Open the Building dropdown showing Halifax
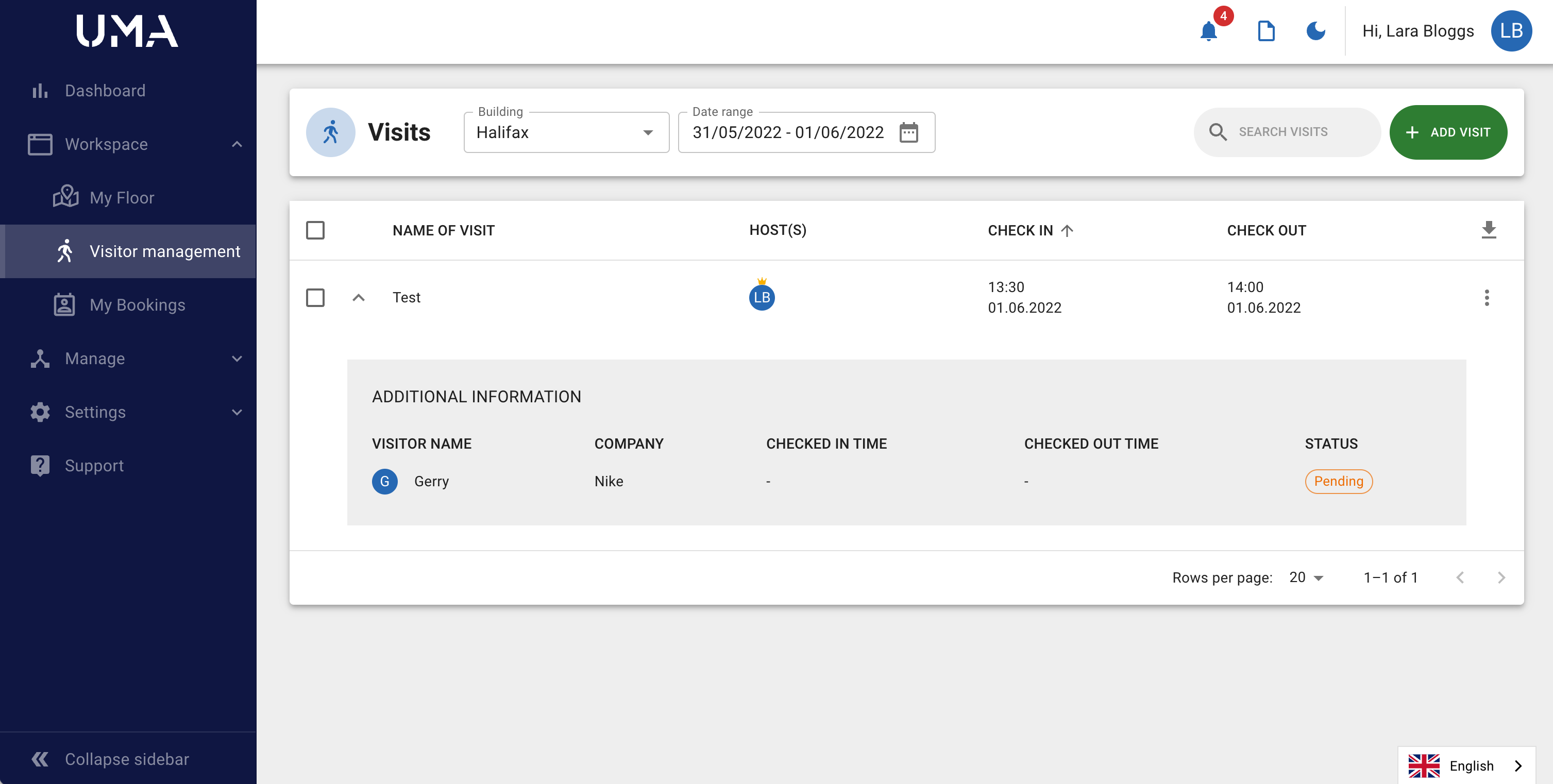 coord(565,132)
